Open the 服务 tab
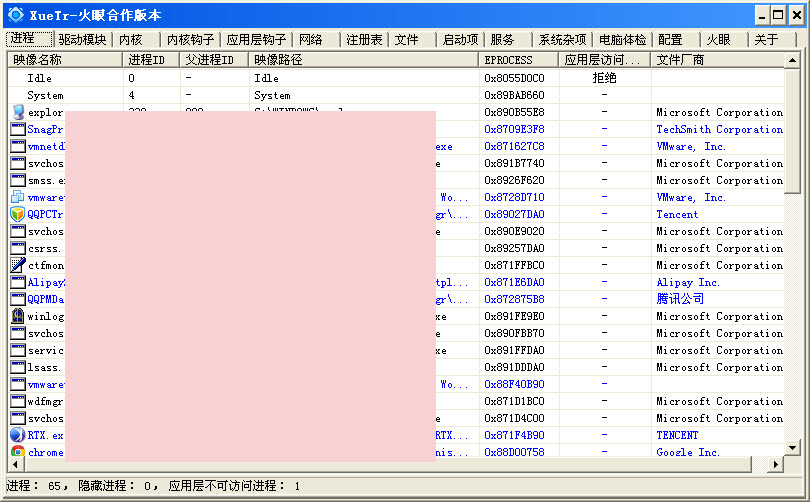This screenshot has height=502, width=810. (x=508, y=39)
